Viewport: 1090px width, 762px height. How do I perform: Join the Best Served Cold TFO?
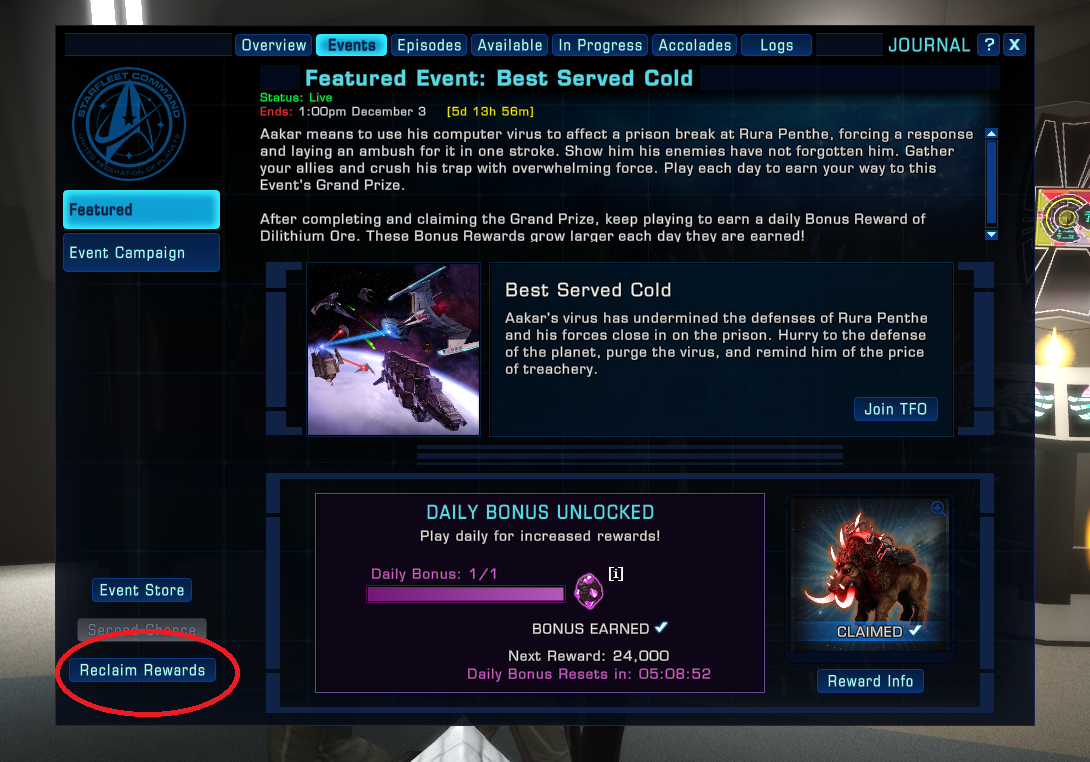tap(895, 409)
